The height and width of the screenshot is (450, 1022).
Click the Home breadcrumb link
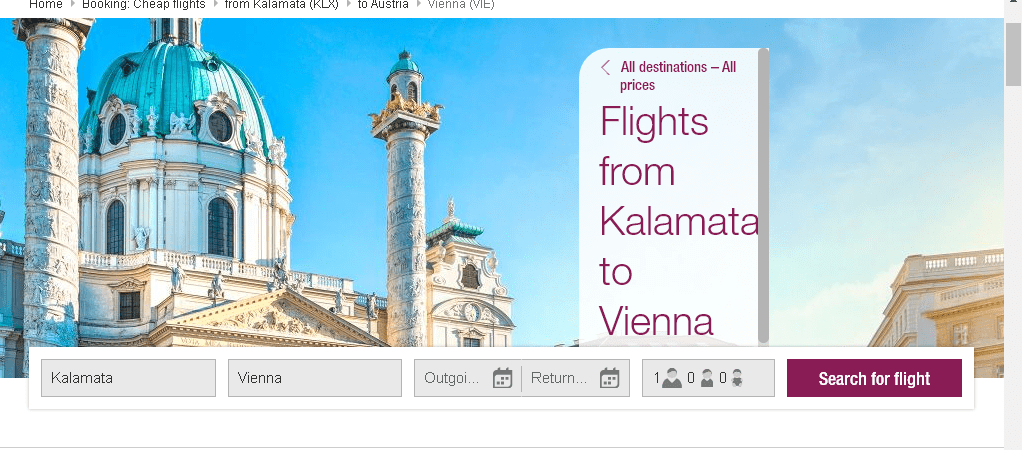coord(46,5)
